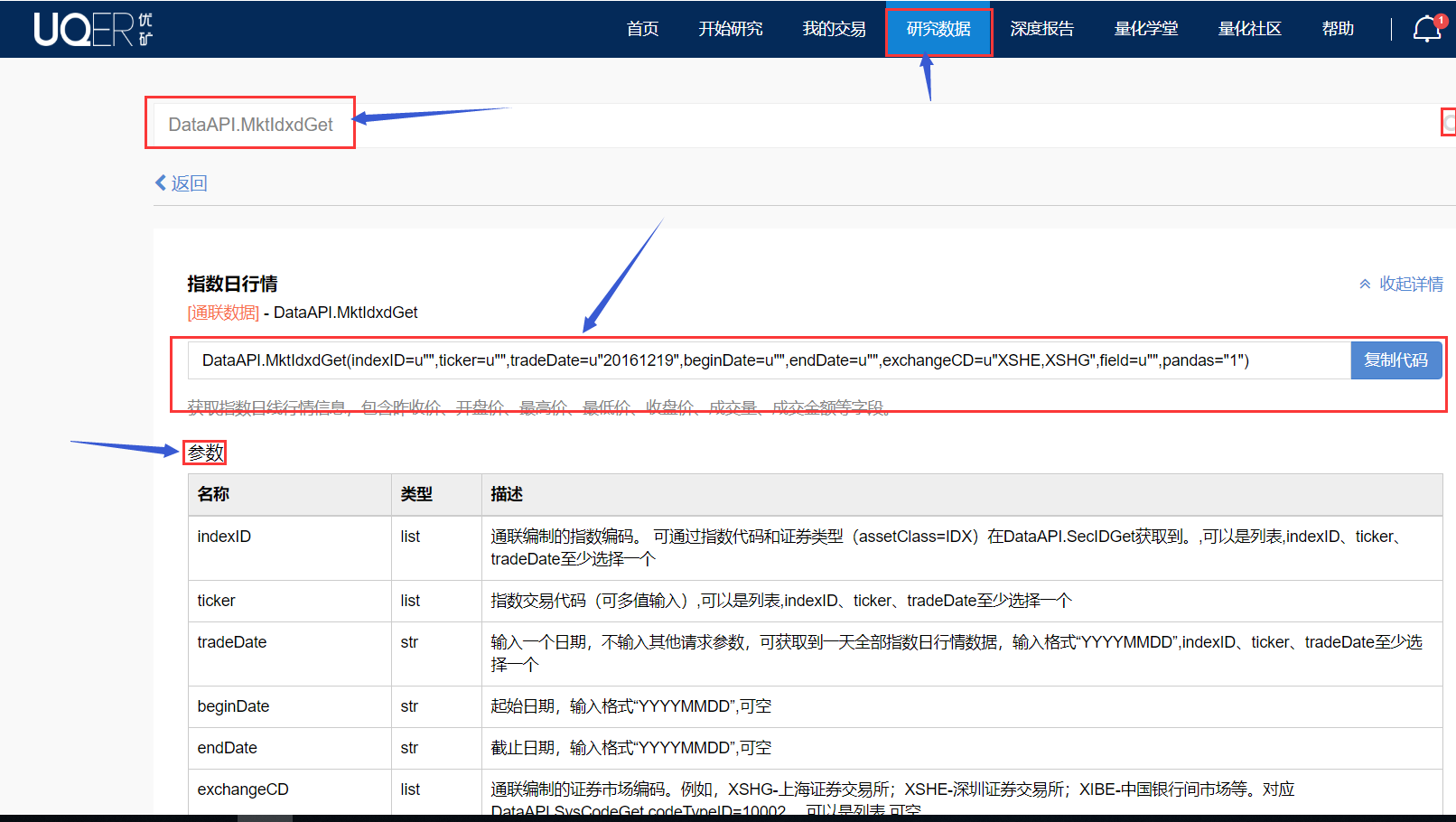The image size is (1456, 822).
Task: Open 深度报告 section
Action: (1042, 29)
